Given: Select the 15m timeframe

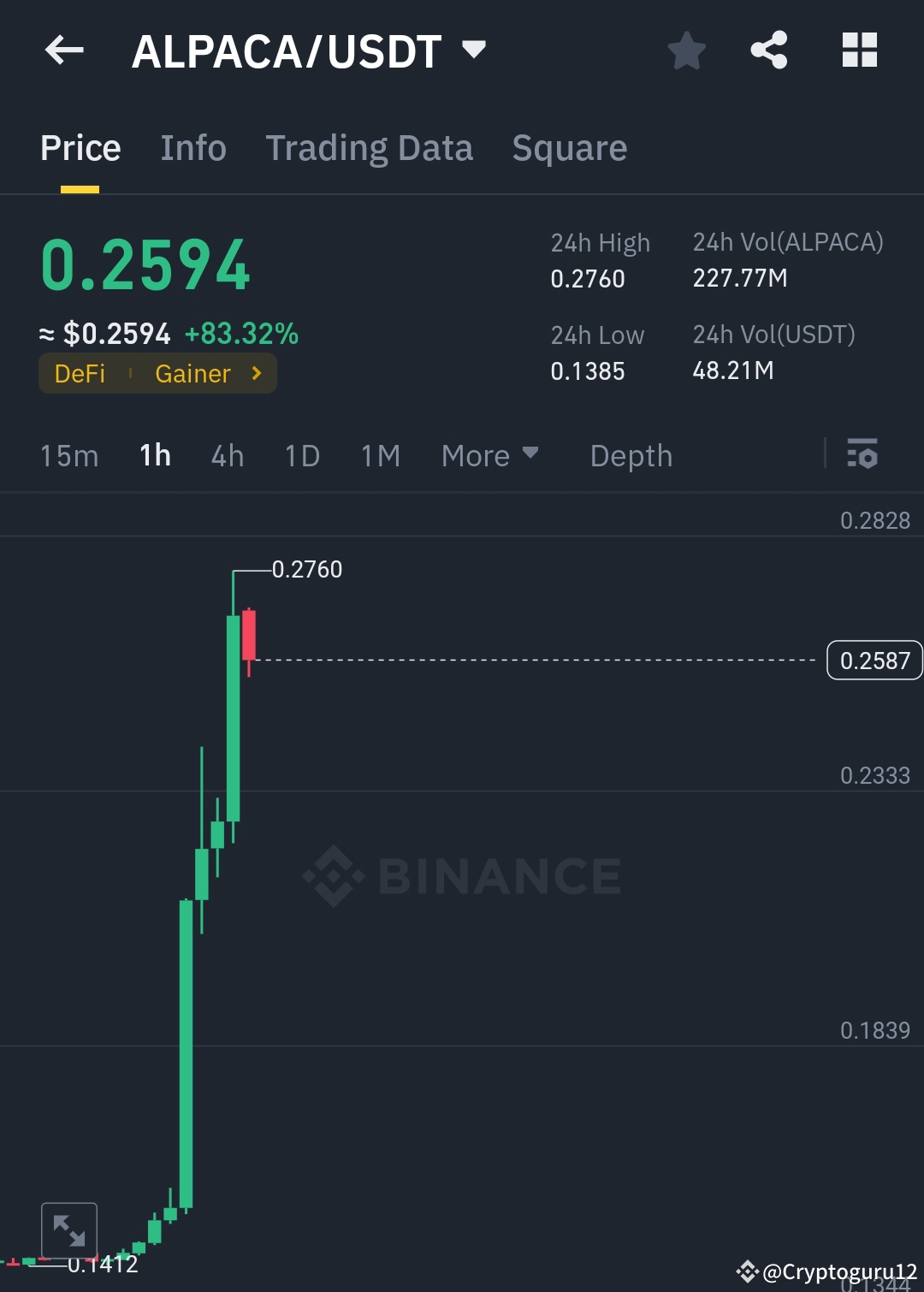Looking at the screenshot, I should coord(68,456).
